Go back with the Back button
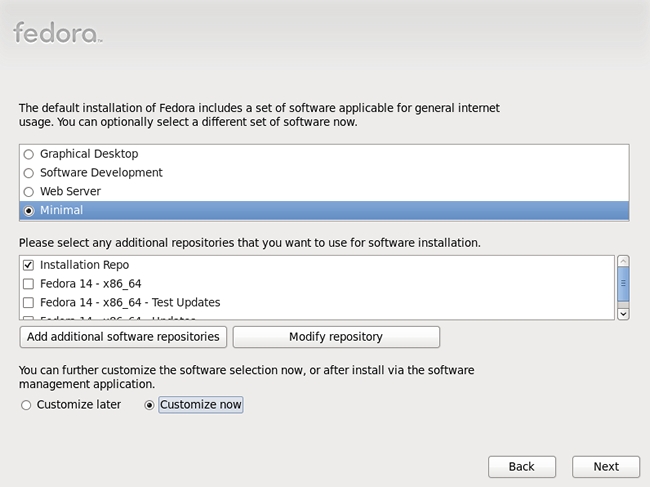Image resolution: width=650 pixels, height=487 pixels. 522,467
